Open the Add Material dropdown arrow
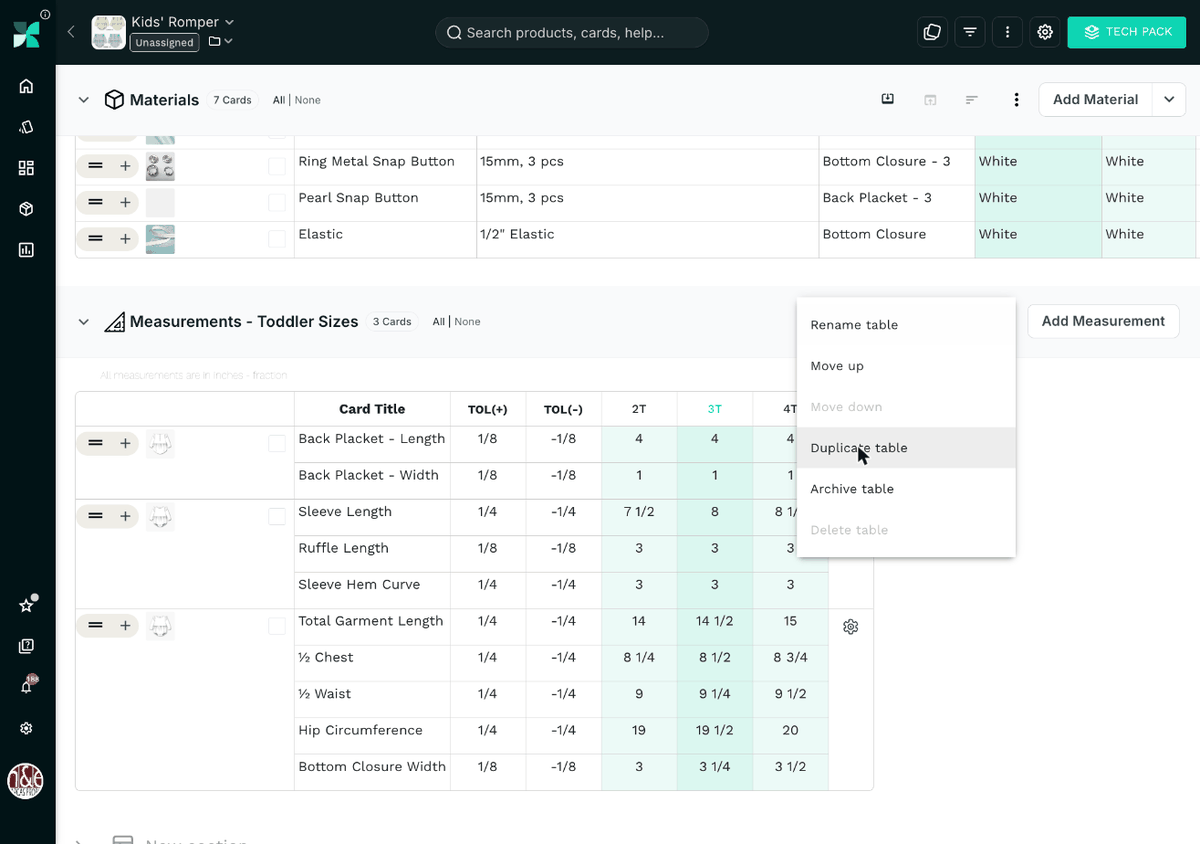The image size is (1200, 844). pyautogui.click(x=1169, y=99)
